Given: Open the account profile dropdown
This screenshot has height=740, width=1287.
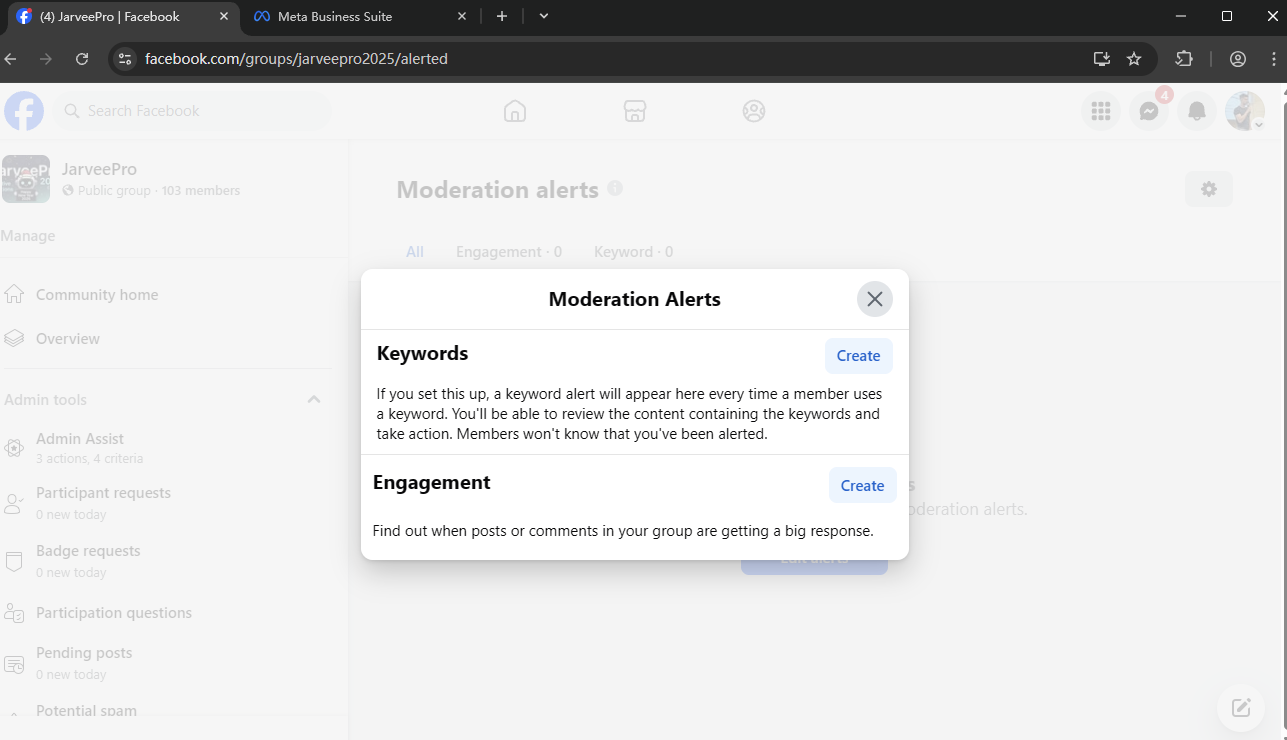Looking at the screenshot, I should (x=1245, y=111).
